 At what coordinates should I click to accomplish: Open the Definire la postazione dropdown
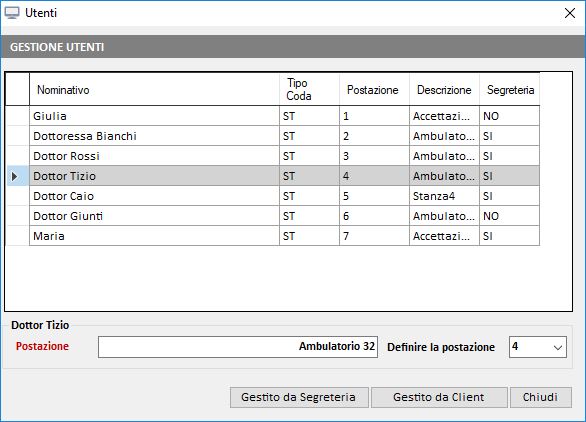pyautogui.click(x=538, y=347)
